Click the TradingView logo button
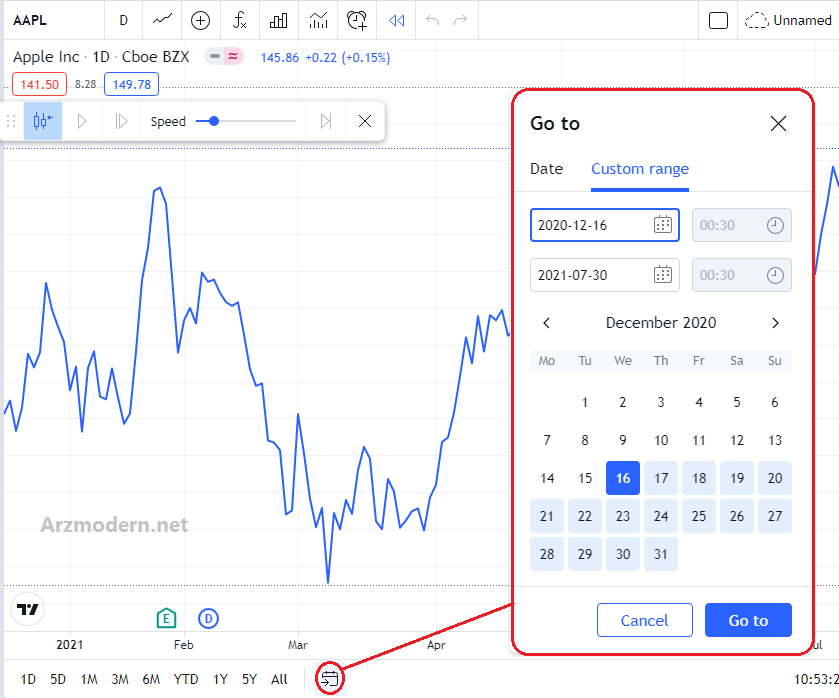The image size is (839, 698). pos(27,609)
